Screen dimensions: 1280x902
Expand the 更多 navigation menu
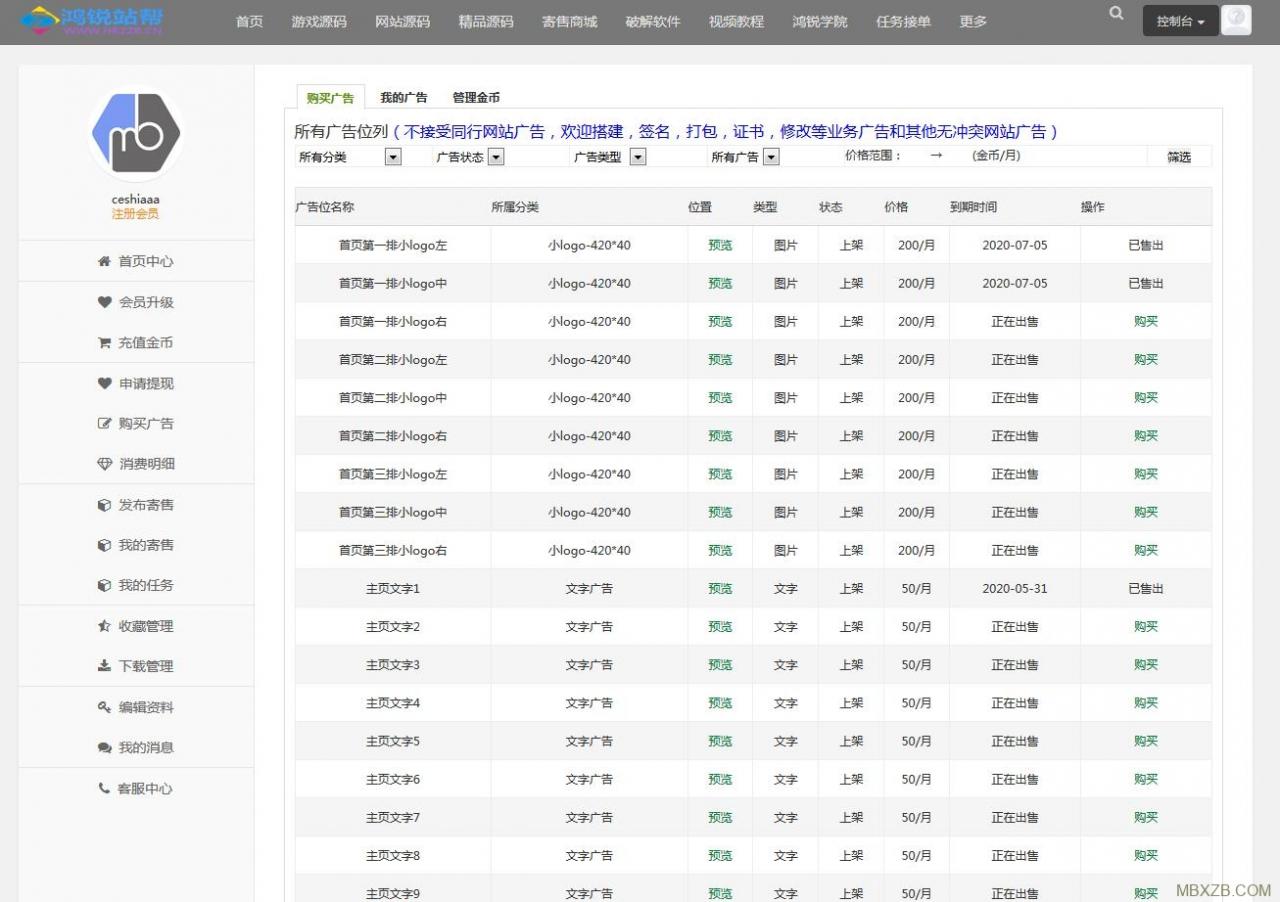[973, 21]
